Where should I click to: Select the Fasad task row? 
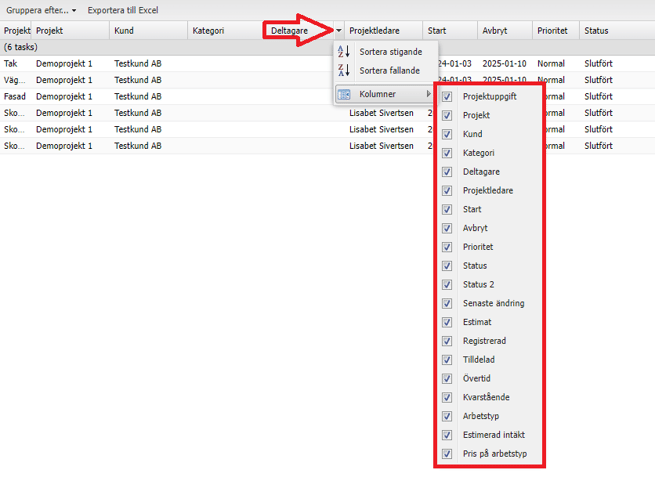pyautogui.click(x=17, y=97)
